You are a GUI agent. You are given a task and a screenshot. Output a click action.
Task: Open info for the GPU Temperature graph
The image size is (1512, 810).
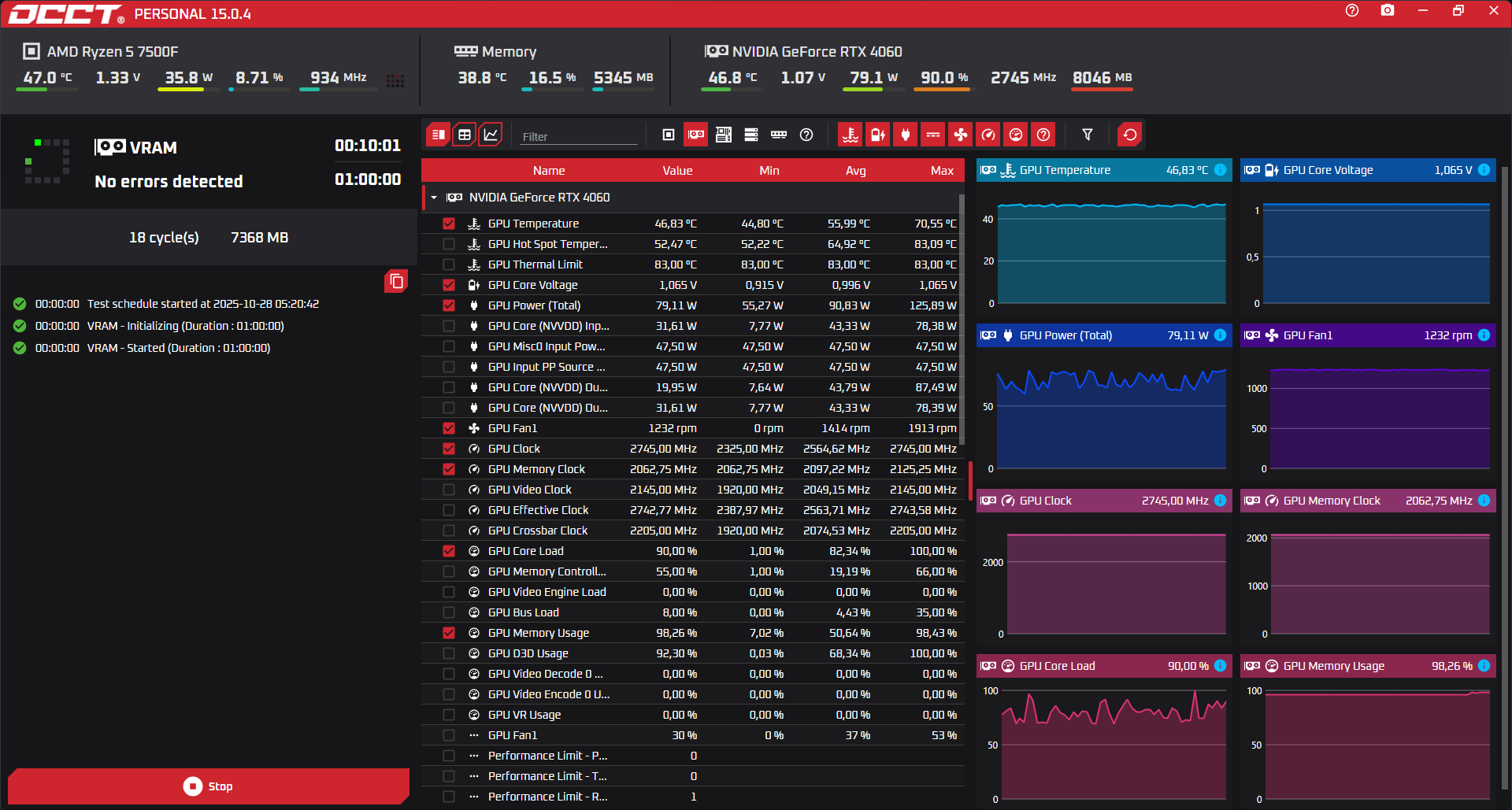(x=1220, y=170)
